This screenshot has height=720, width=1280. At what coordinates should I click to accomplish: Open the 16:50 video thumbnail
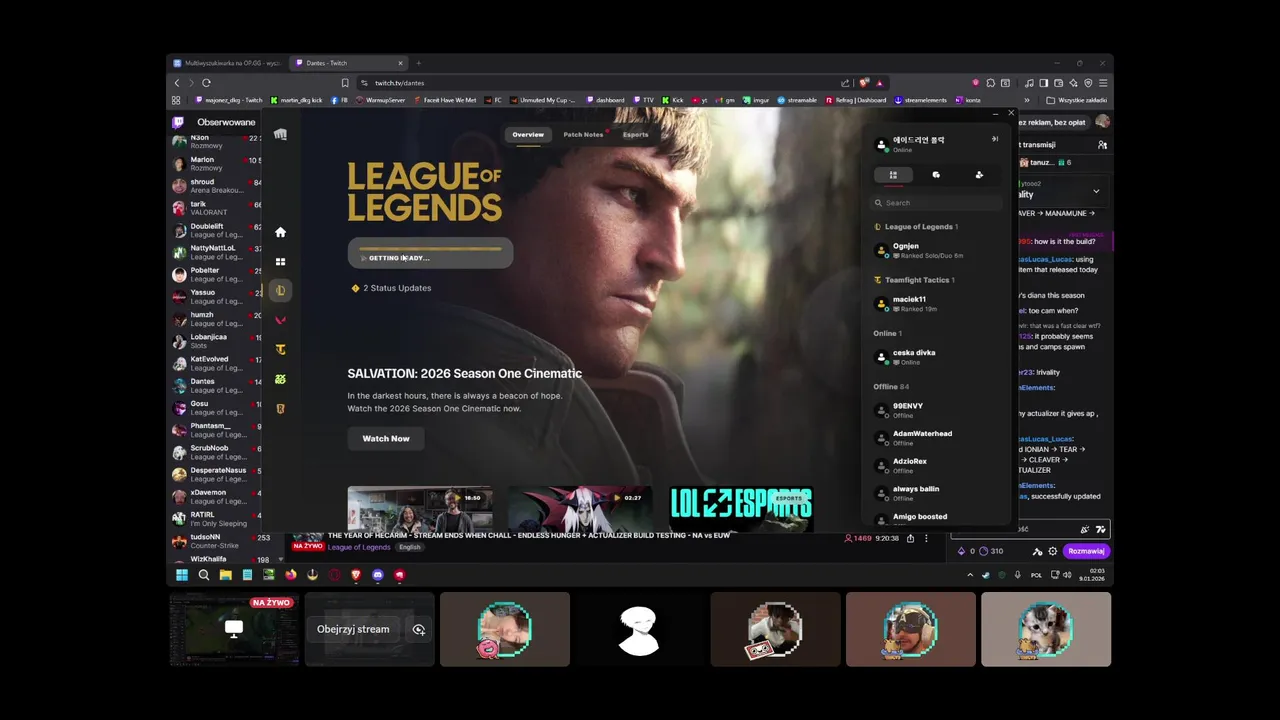420,509
